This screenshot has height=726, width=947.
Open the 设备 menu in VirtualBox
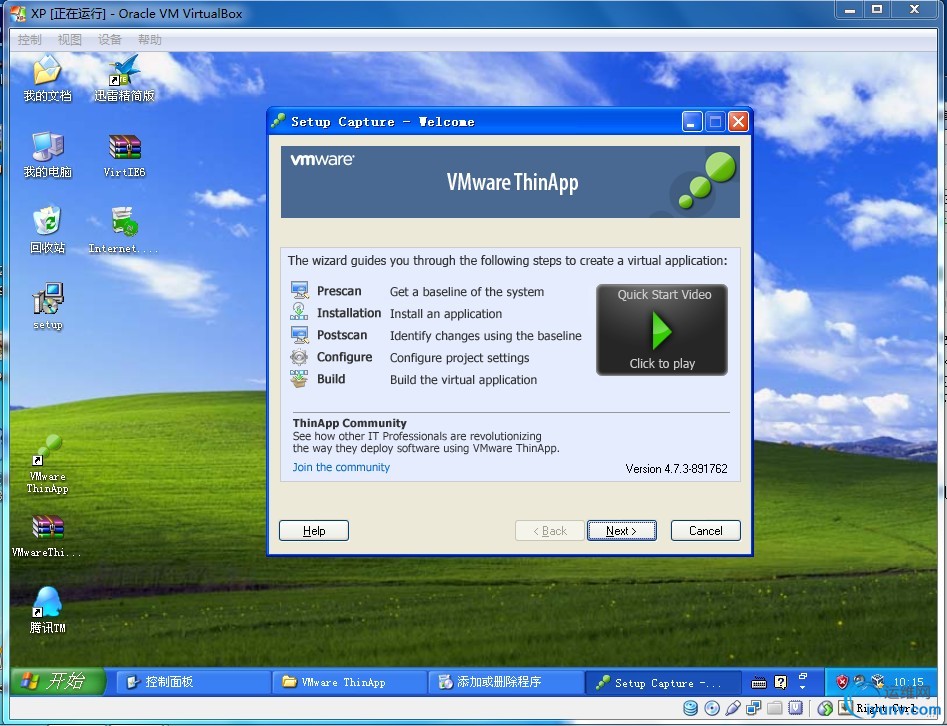pos(110,40)
